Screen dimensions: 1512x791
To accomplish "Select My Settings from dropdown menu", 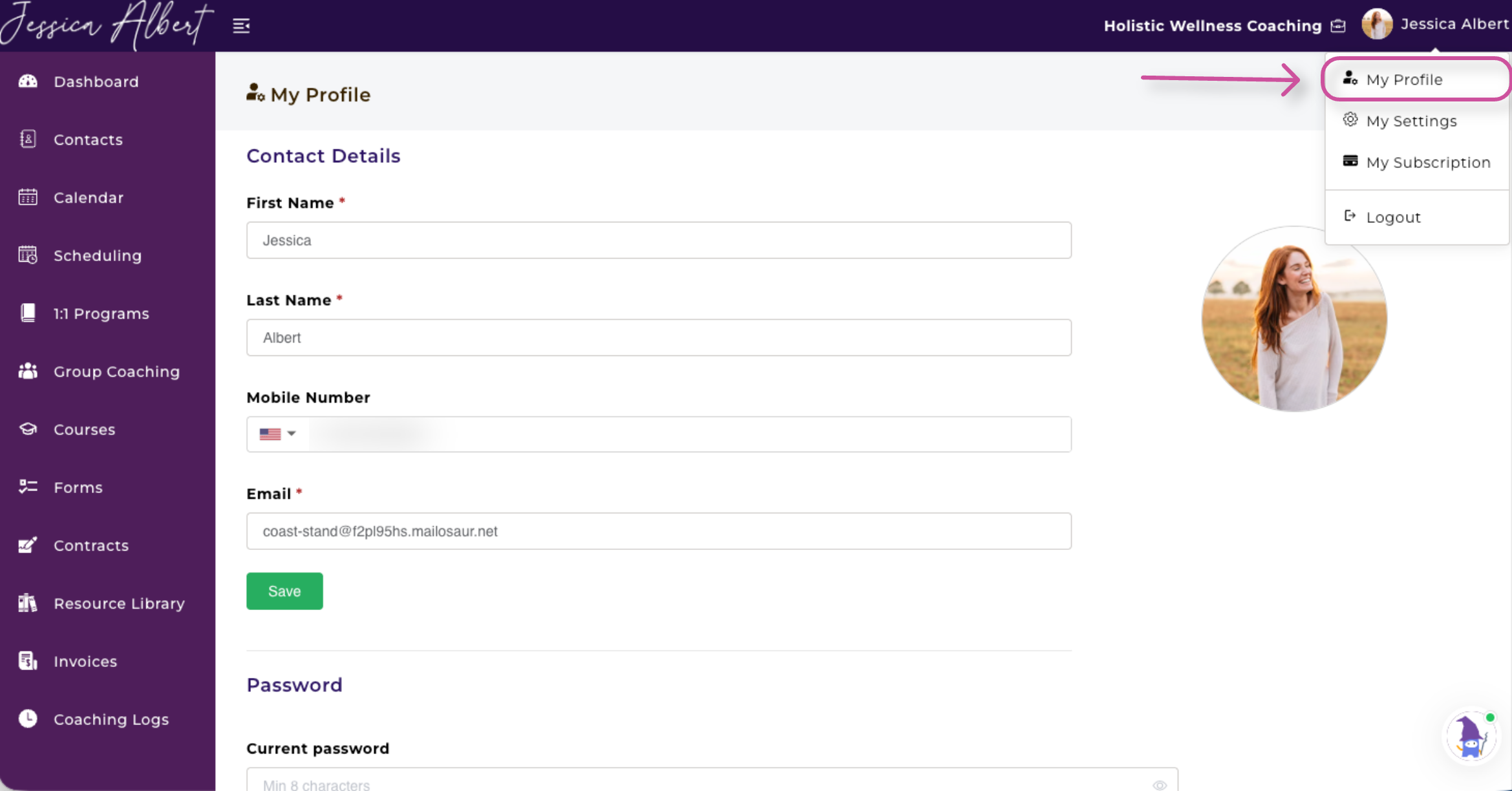I will (x=1411, y=121).
